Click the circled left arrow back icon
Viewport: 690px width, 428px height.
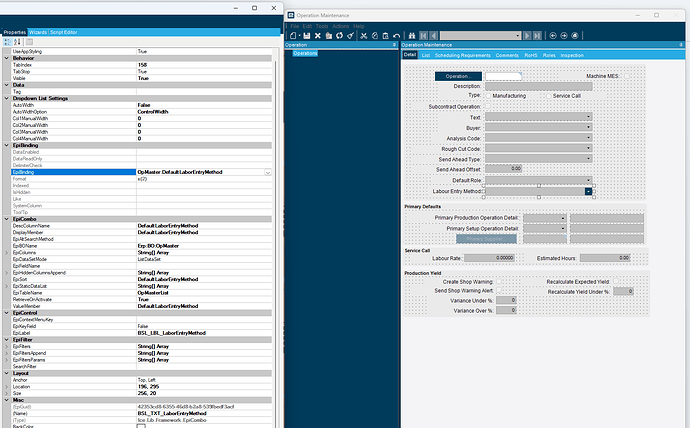553,36
